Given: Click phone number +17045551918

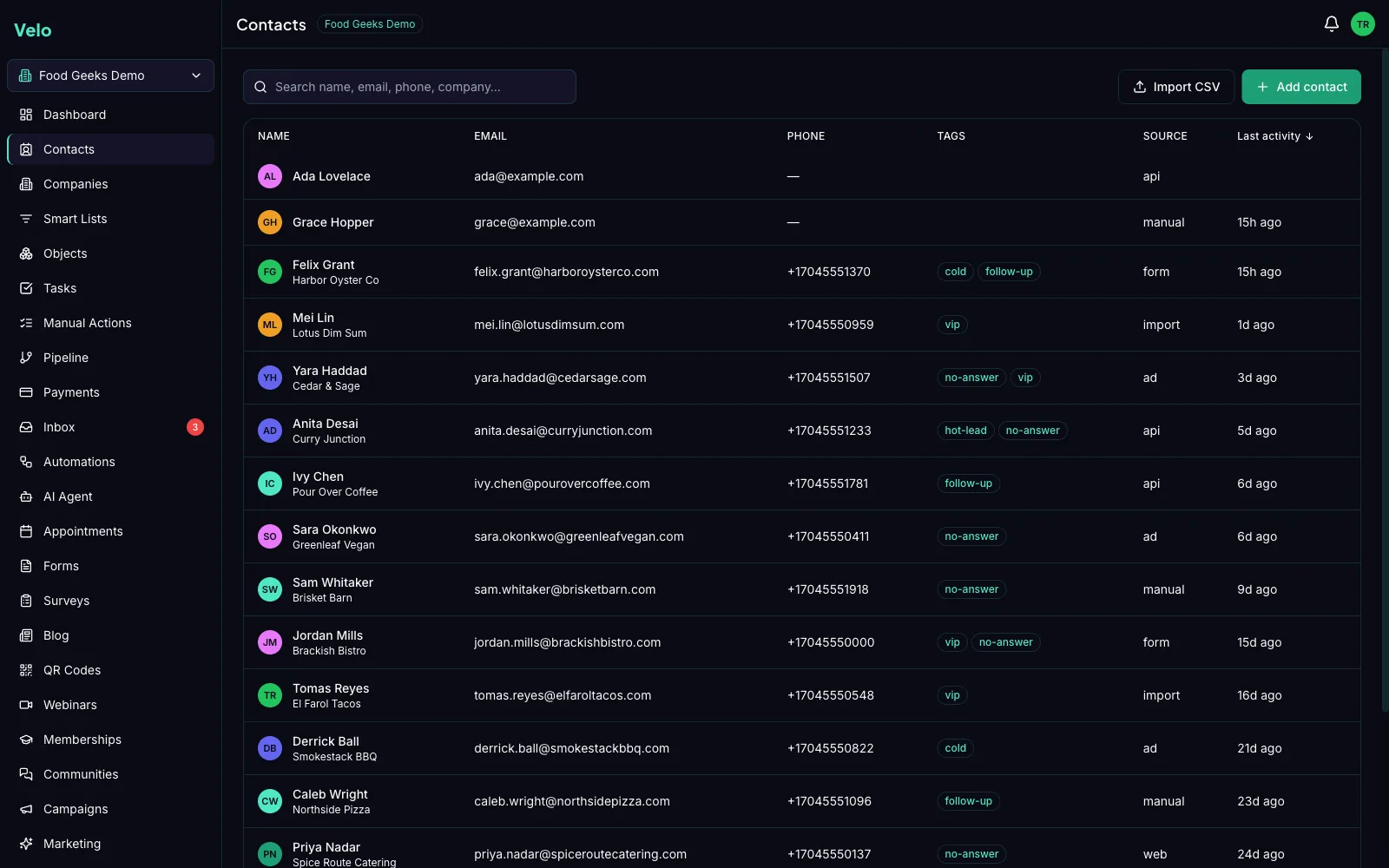Looking at the screenshot, I should pos(828,589).
